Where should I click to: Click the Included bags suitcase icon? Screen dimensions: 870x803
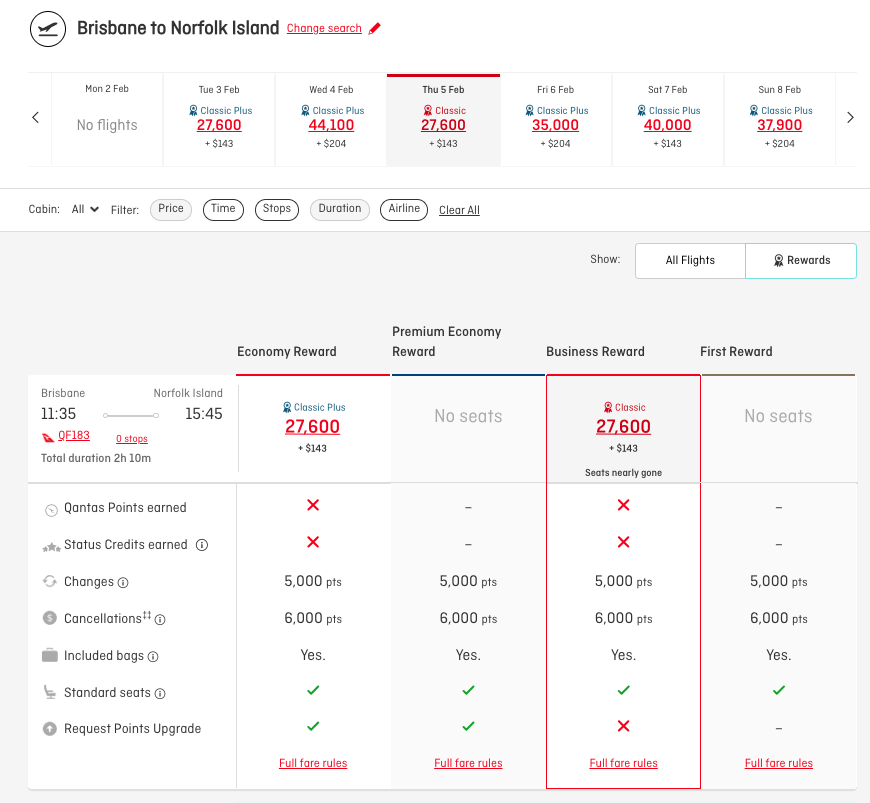coord(50,655)
